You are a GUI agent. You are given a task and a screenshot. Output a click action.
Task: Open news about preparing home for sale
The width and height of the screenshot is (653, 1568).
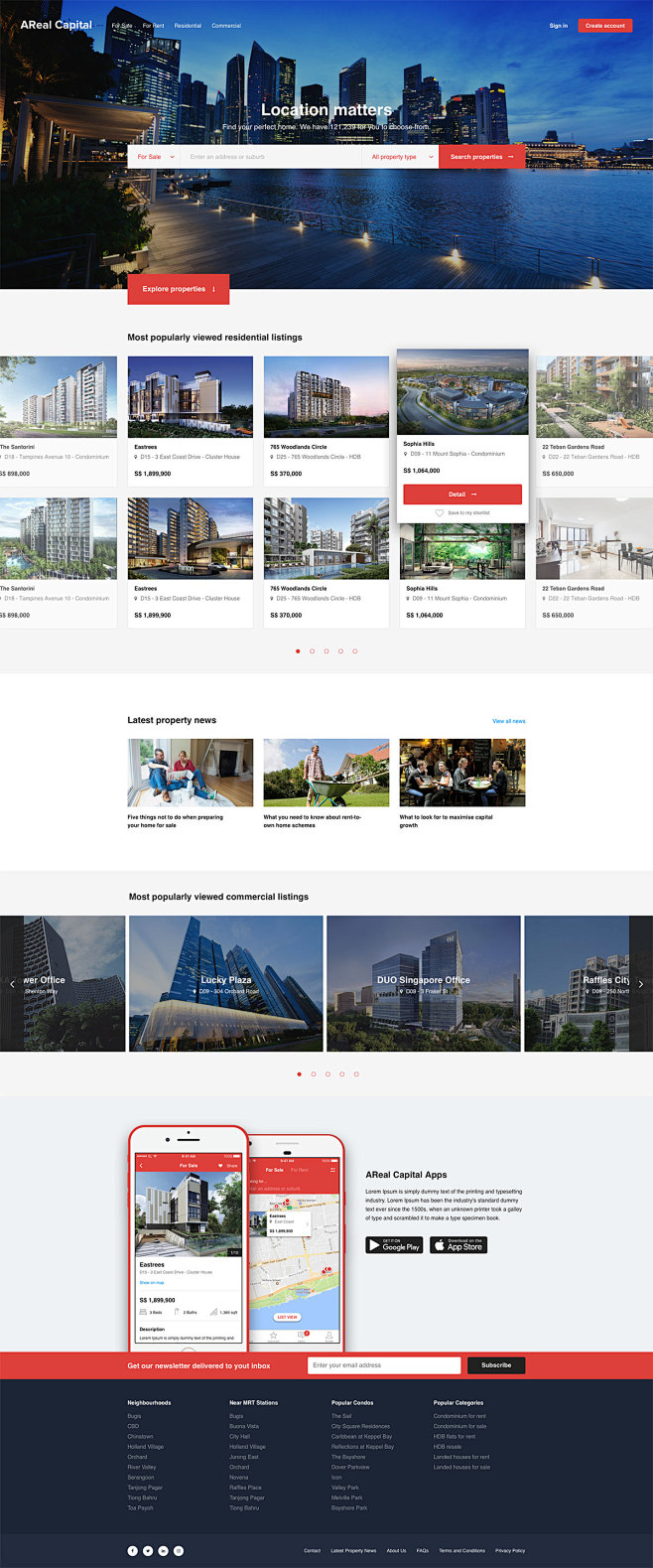(x=191, y=784)
